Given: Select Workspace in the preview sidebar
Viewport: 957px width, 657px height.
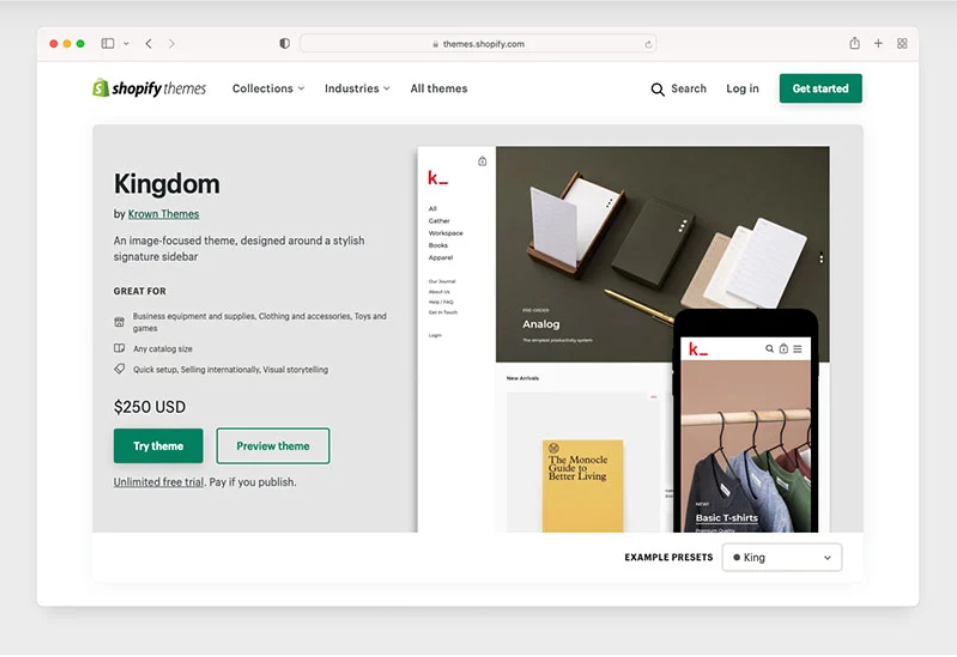Looking at the screenshot, I should [446, 233].
